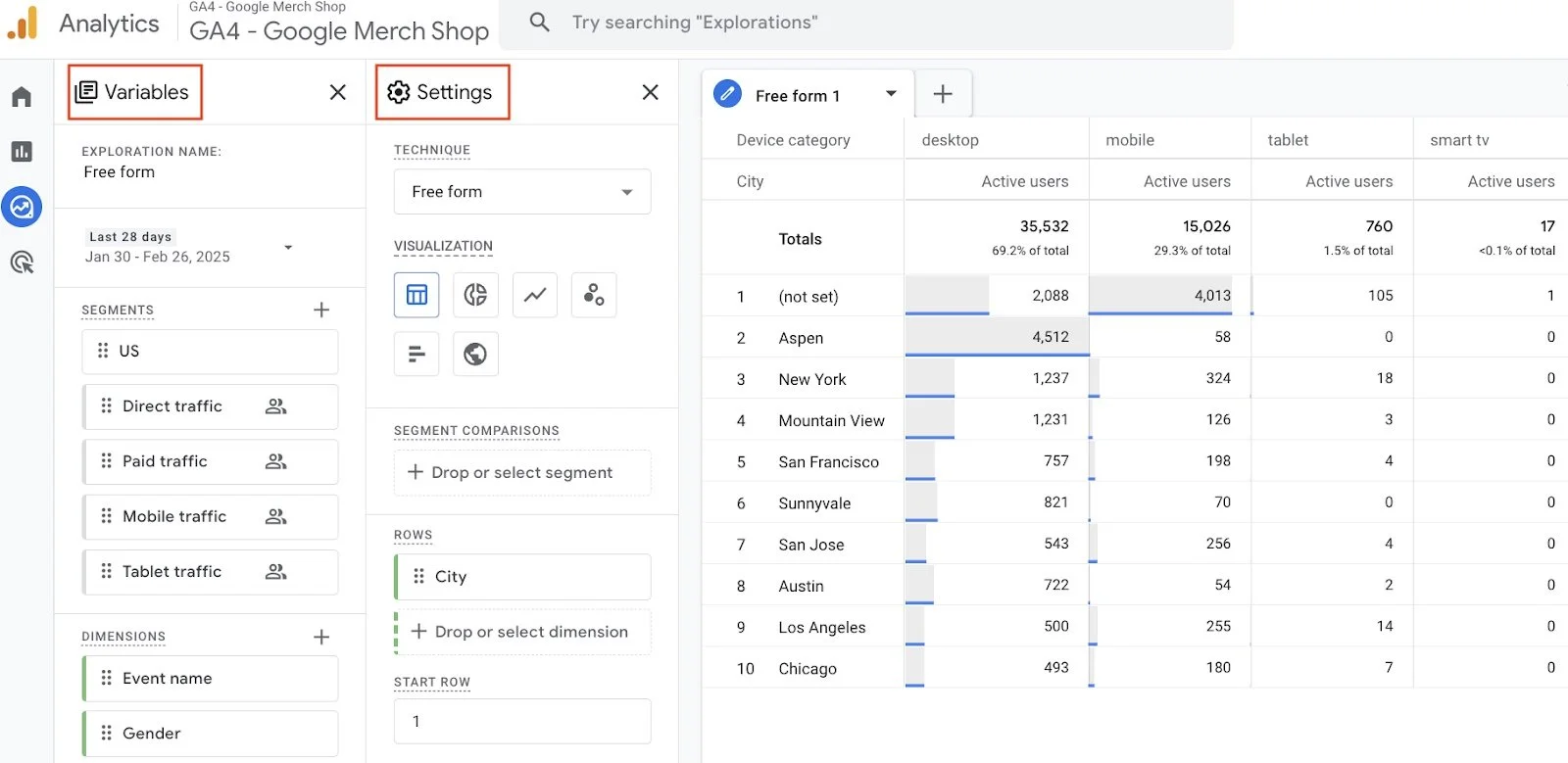This screenshot has width=1568, height=763.
Task: Click the users icon on Direct traffic
Action: click(276, 406)
